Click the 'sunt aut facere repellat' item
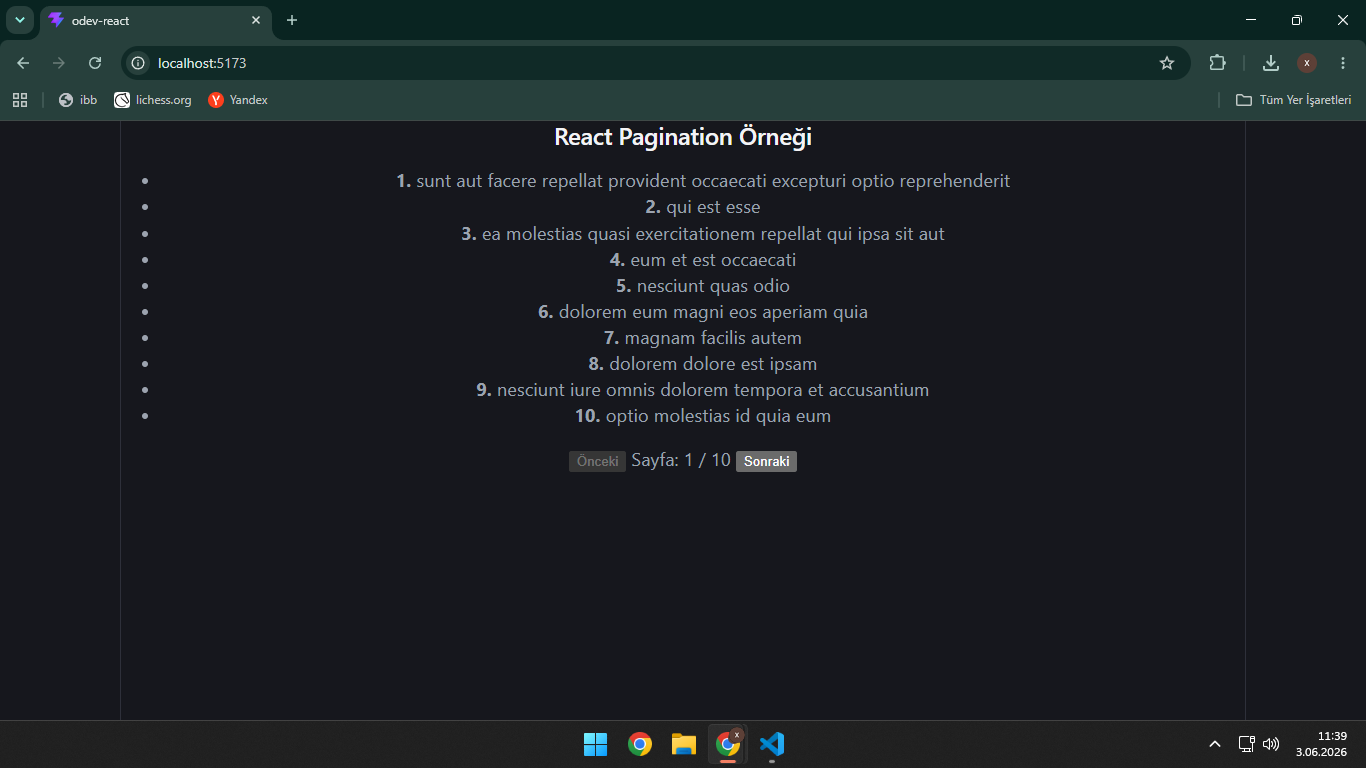Screen dimensions: 1366x768 click(703, 181)
